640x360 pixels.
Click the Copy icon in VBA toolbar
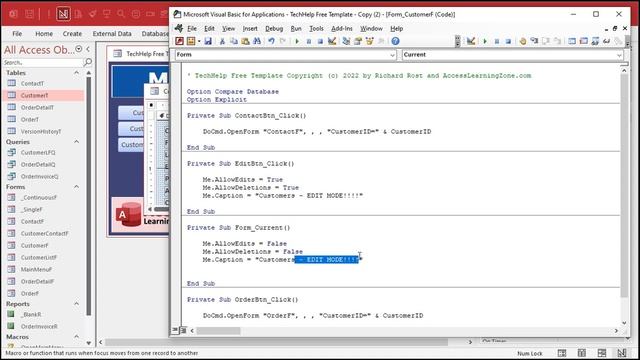click(234, 41)
